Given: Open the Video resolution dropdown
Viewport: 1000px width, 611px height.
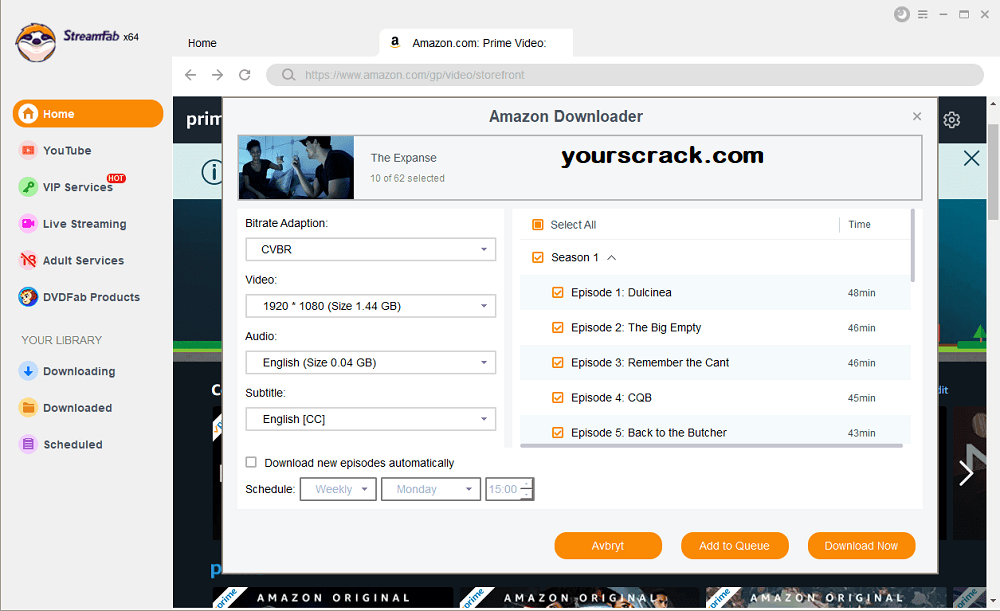Looking at the screenshot, I should [371, 306].
